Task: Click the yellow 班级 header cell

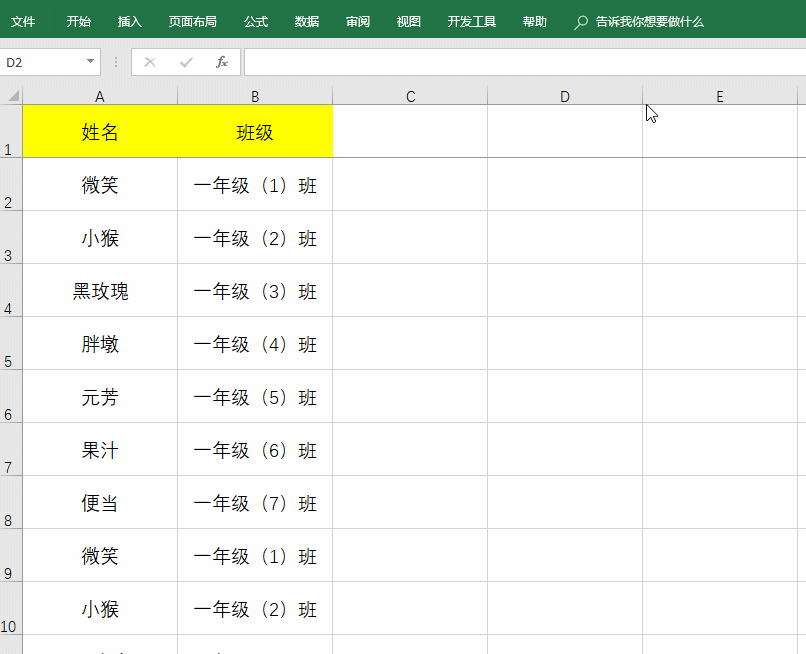Action: pos(255,131)
